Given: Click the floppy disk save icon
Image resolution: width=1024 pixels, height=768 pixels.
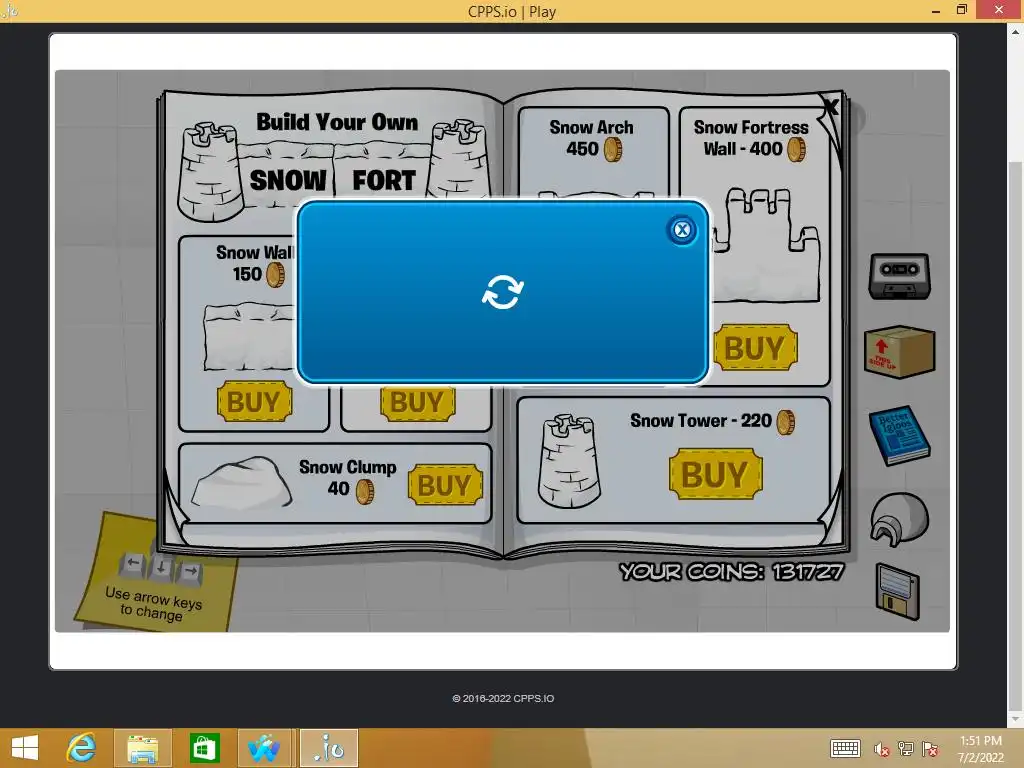Looking at the screenshot, I should (897, 592).
